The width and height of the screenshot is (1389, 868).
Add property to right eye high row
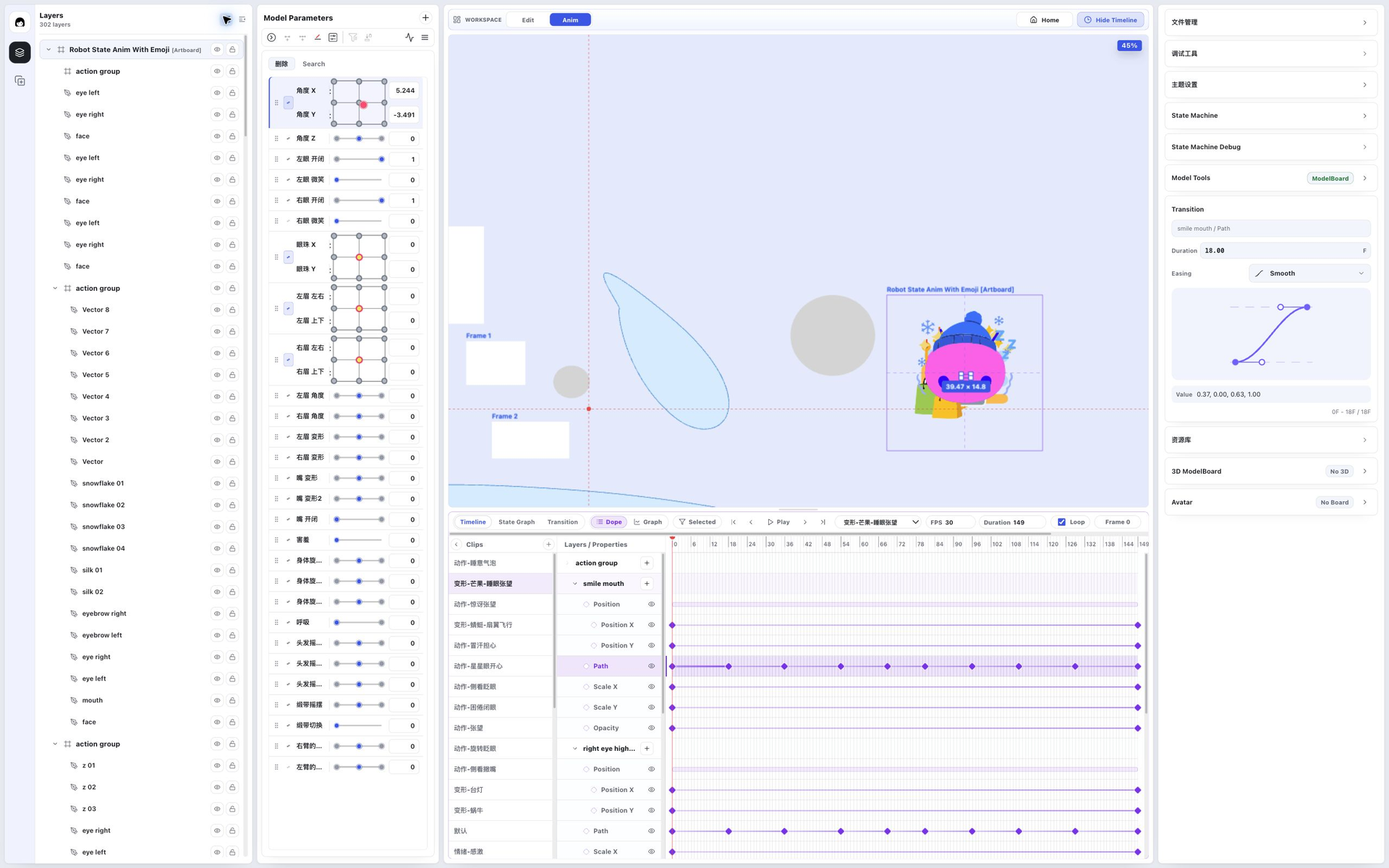click(647, 749)
